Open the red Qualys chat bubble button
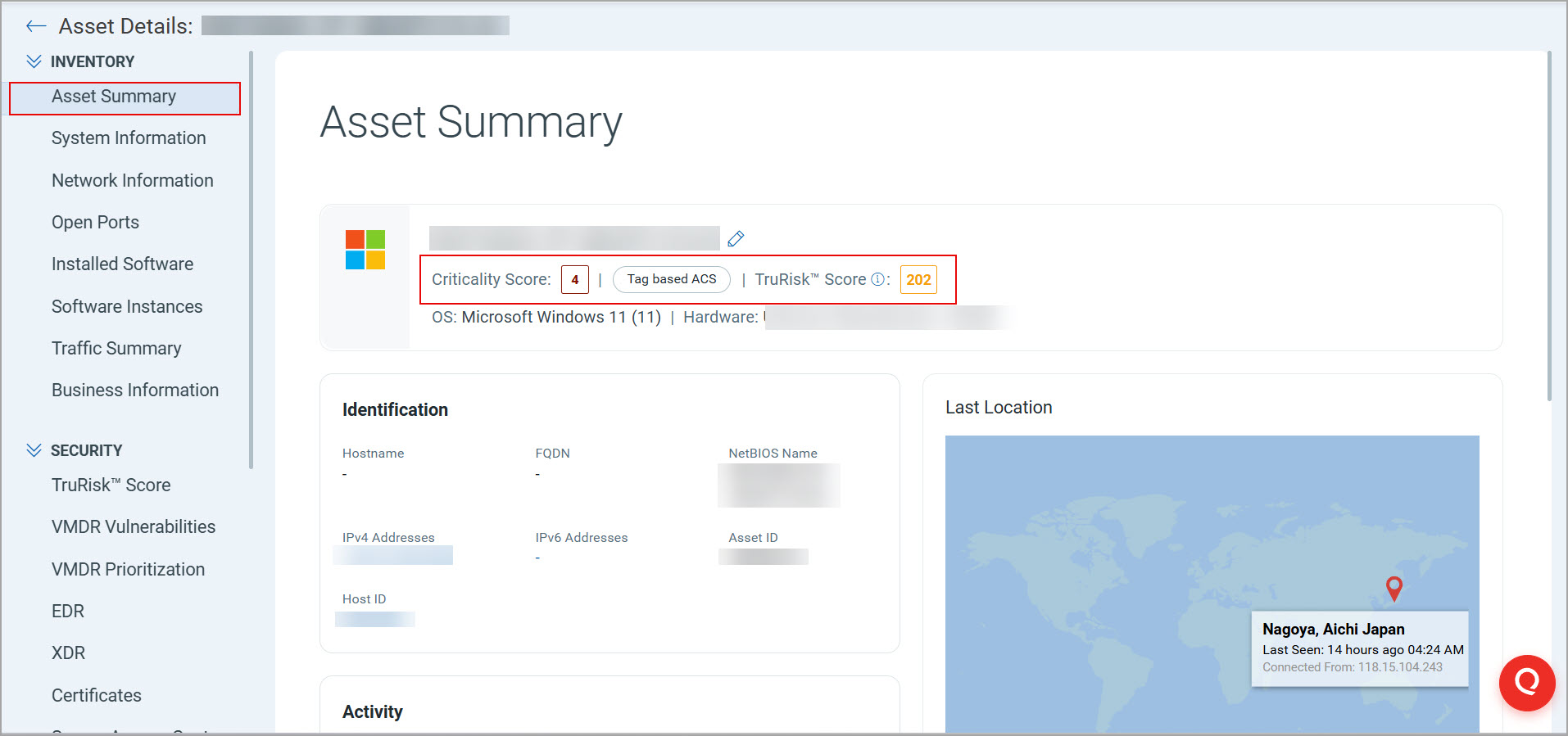 tap(1526, 682)
